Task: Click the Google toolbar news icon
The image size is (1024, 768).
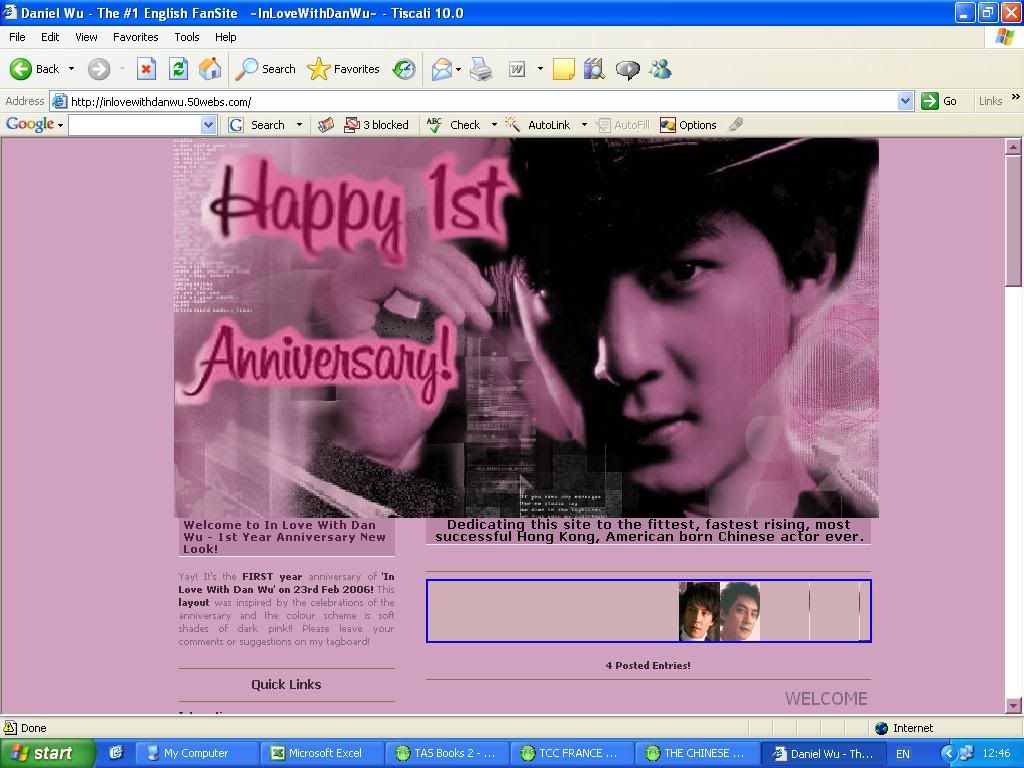Action: (x=326, y=125)
